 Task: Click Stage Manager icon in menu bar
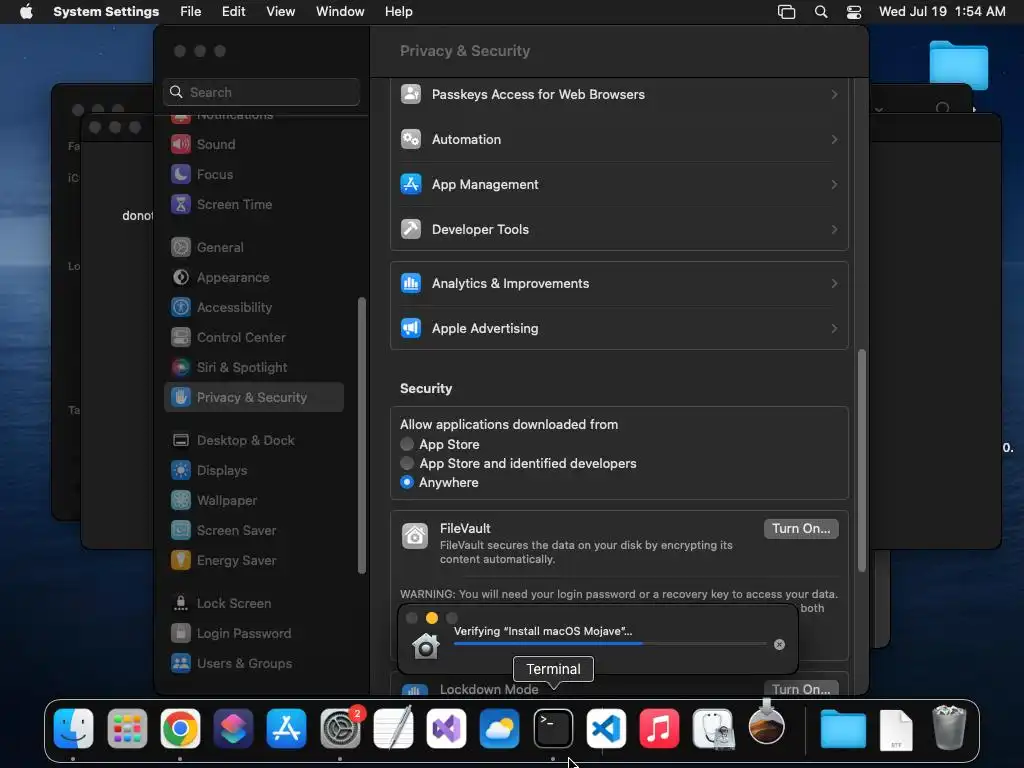[786, 12]
